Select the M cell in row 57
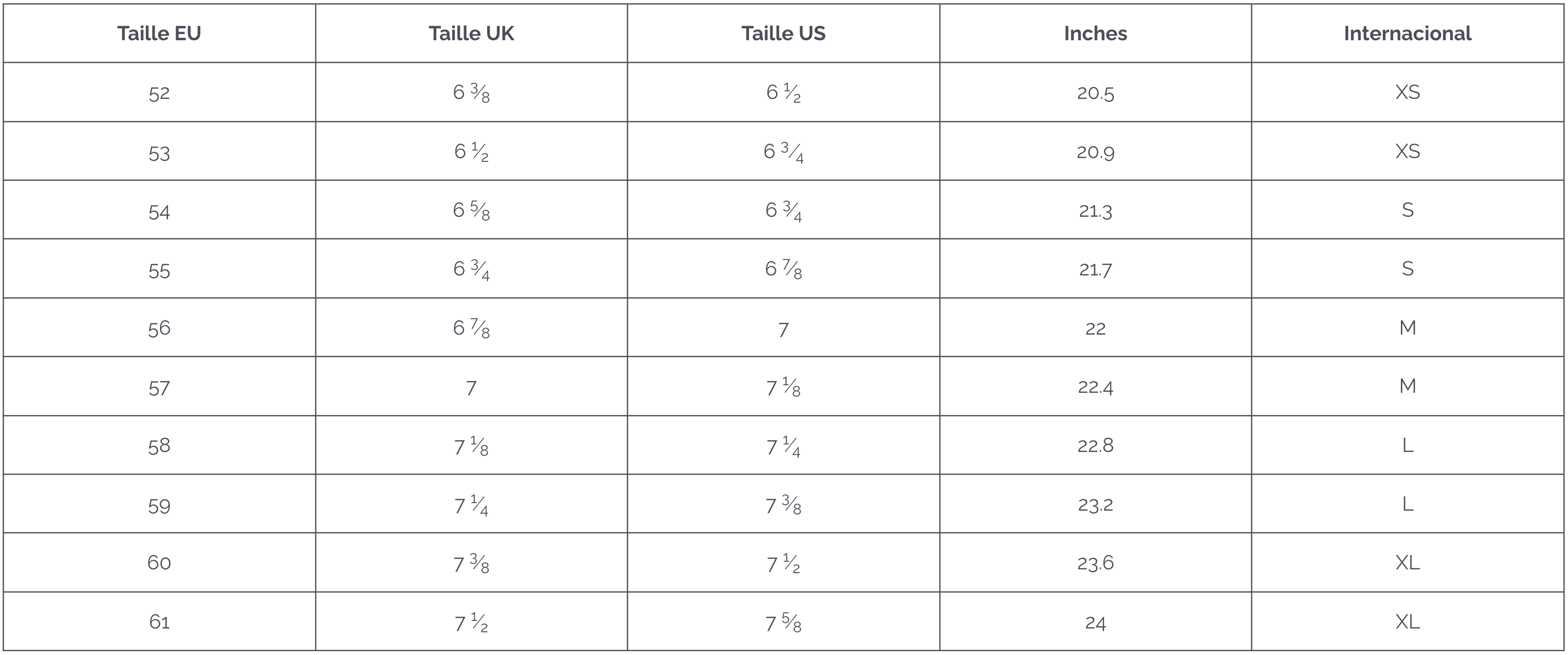Screen dimensions: 1568x655 coord(1408,386)
